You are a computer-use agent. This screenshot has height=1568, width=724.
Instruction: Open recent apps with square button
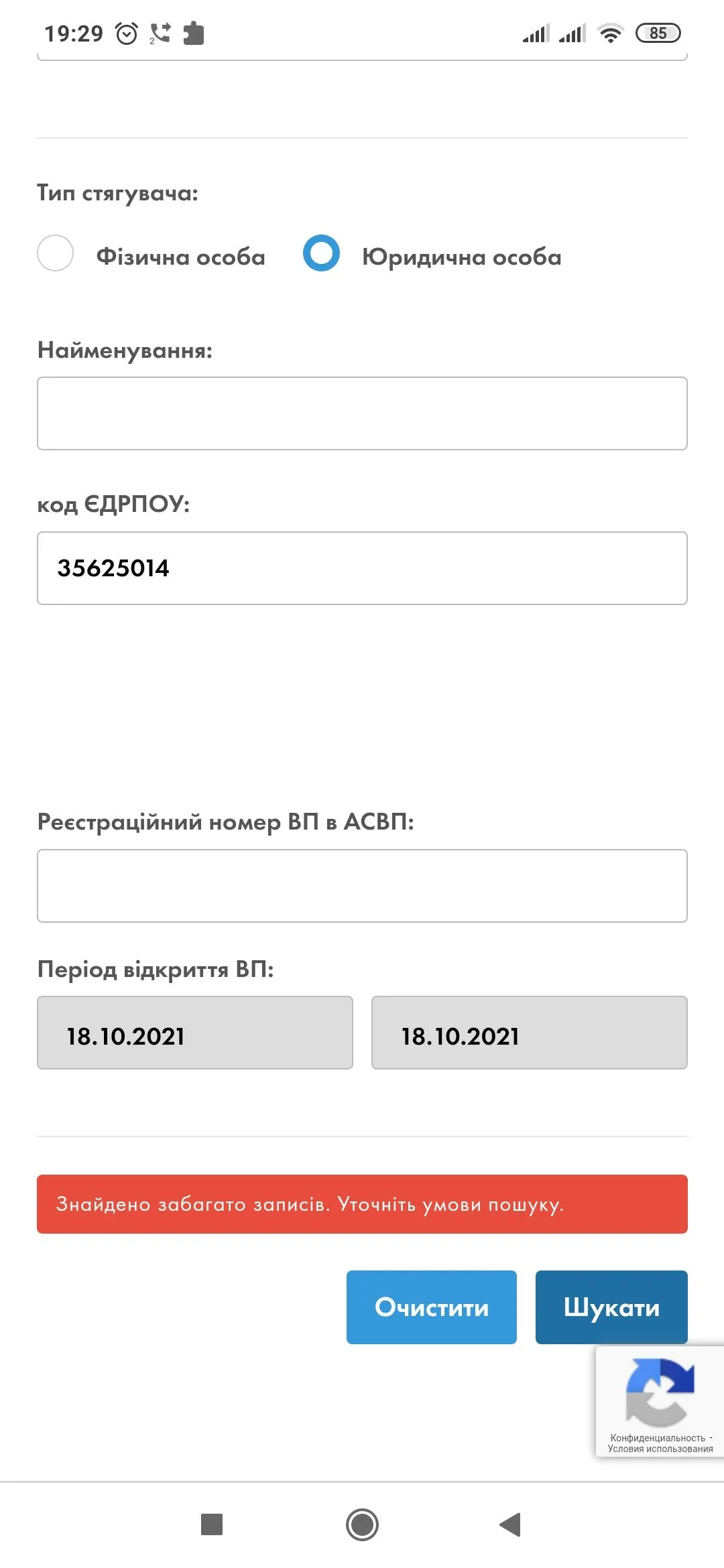click(212, 1524)
